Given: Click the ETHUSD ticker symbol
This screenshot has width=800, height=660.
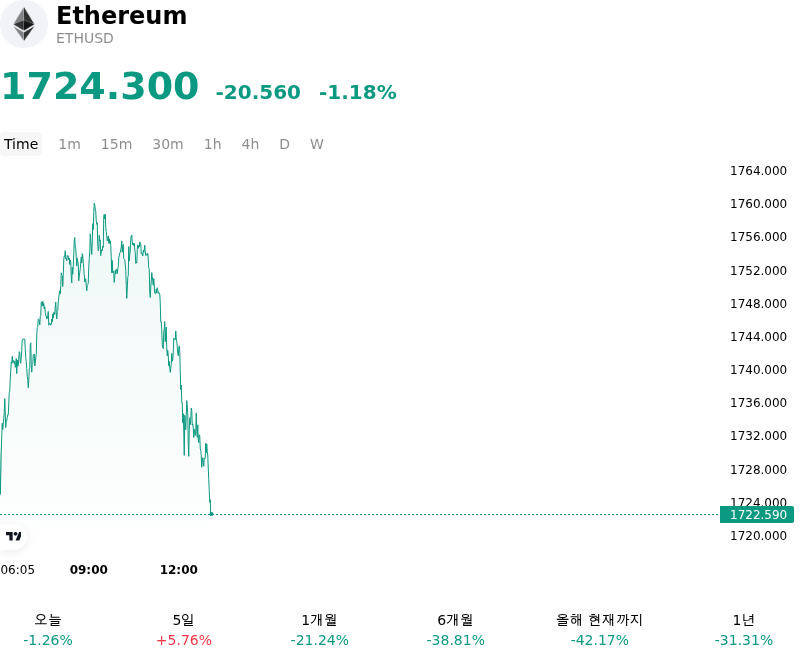Looking at the screenshot, I should tap(85, 38).
